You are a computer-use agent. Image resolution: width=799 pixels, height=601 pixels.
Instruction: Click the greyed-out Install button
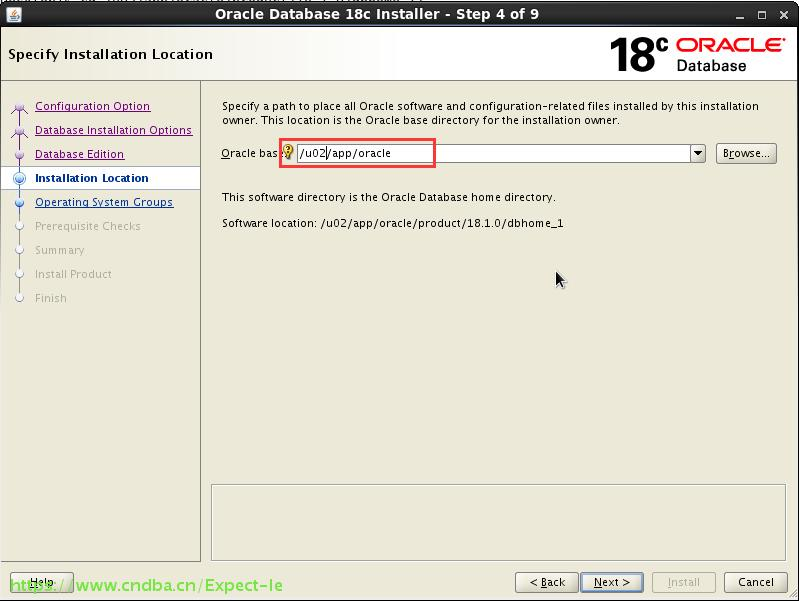[x=683, y=582]
